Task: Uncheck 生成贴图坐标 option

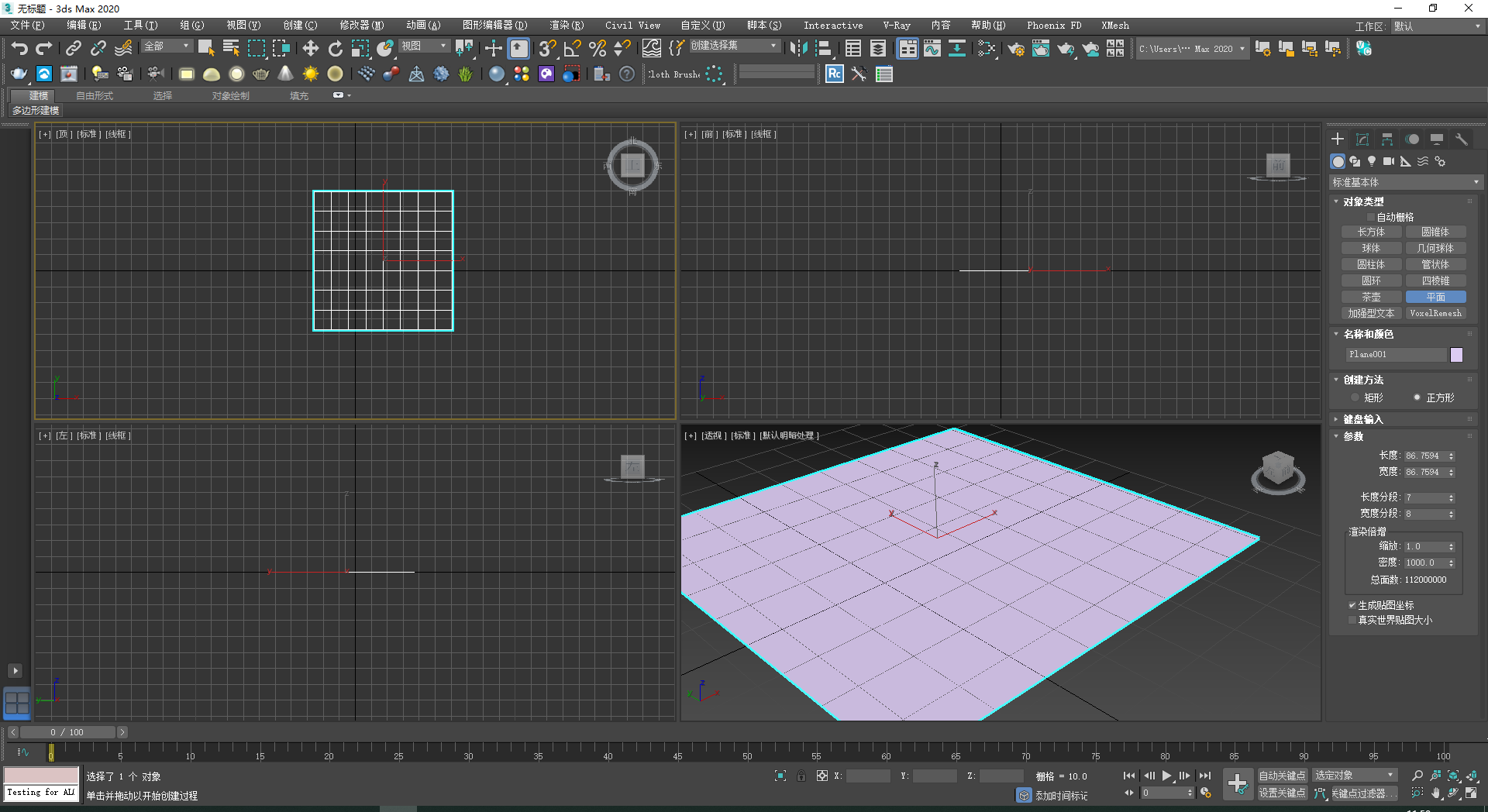Action: coord(1352,605)
